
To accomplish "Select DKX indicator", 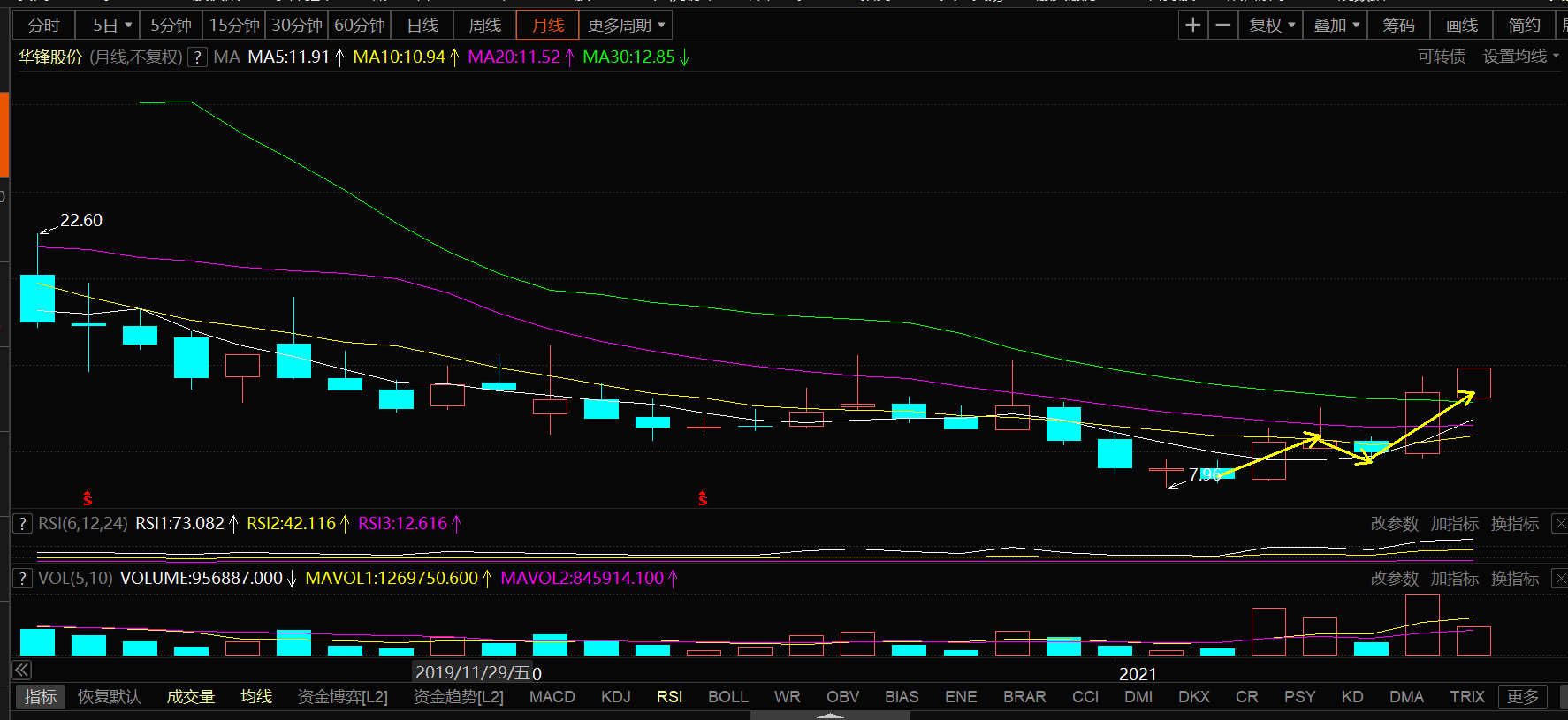I will (x=1194, y=697).
